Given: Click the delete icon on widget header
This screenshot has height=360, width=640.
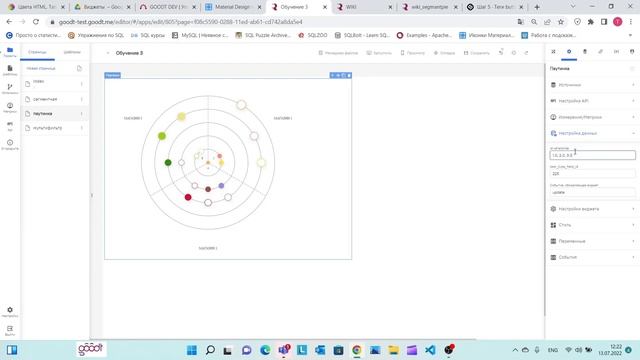Looking at the screenshot, I should pos(349,75).
